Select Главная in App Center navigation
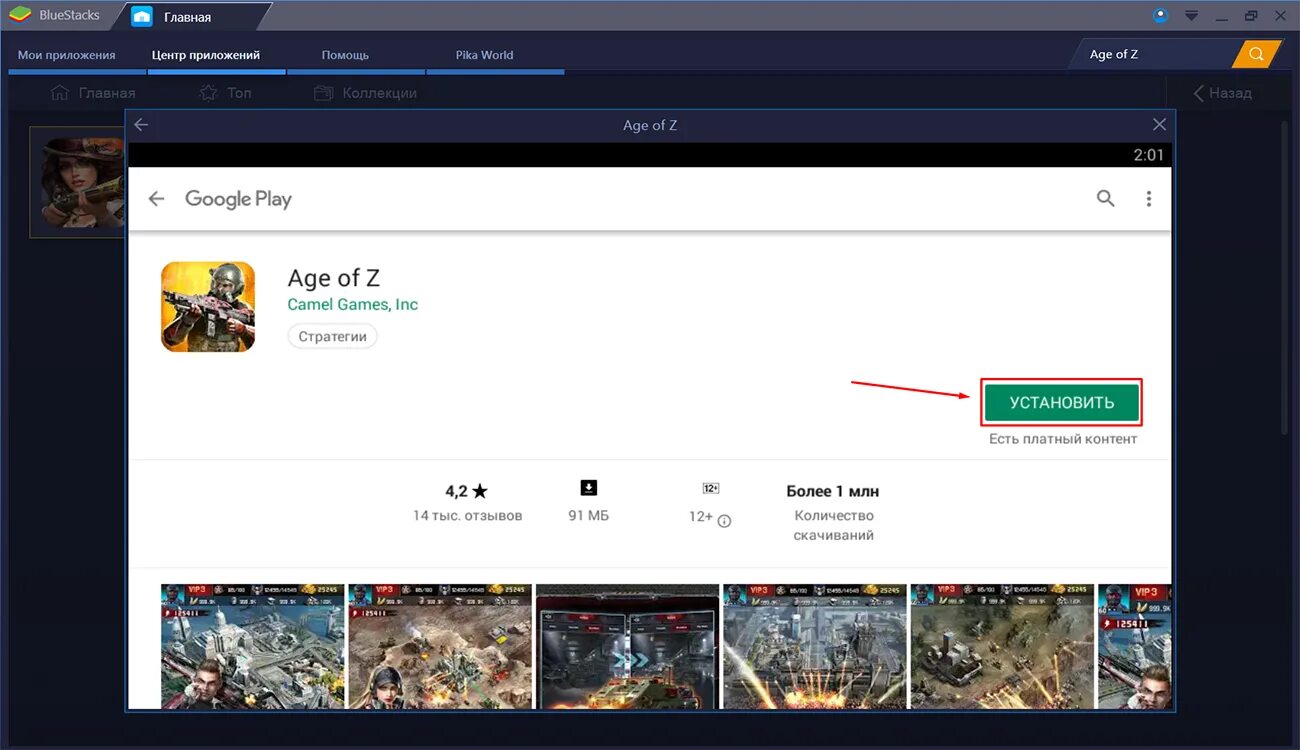The width and height of the screenshot is (1300, 750). click(92, 93)
